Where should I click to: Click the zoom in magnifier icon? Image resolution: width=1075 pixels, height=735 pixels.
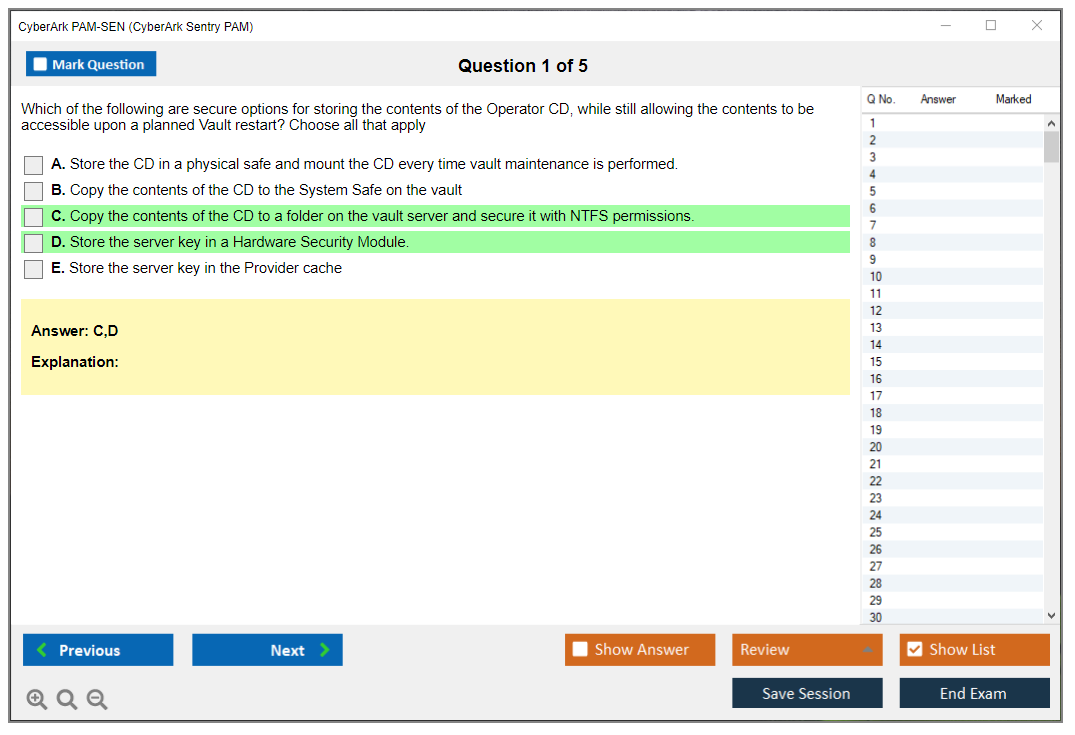[x=36, y=700]
